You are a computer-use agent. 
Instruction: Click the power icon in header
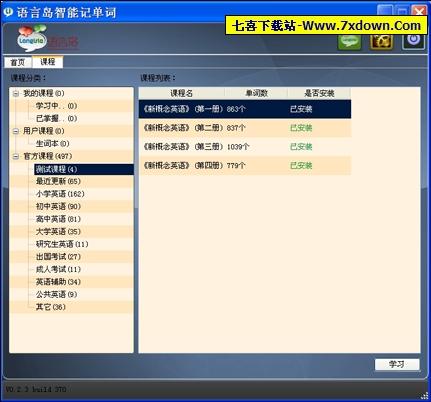click(413, 41)
